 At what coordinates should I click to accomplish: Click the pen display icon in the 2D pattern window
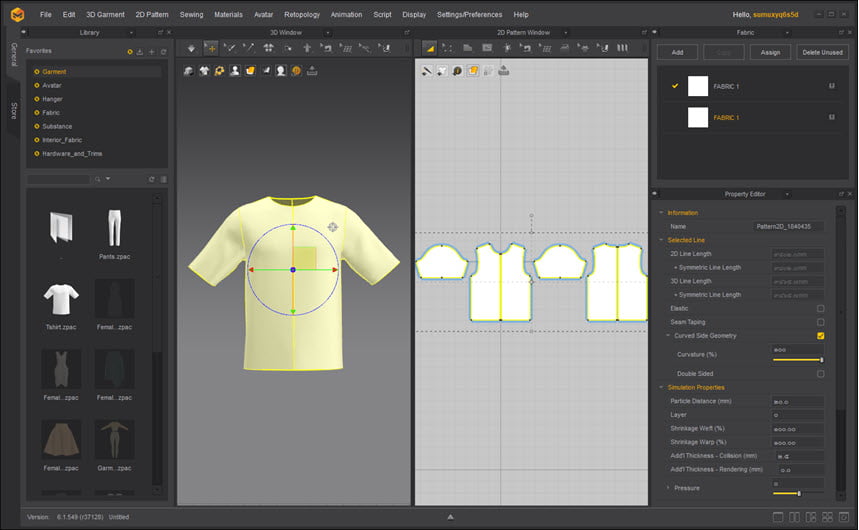tap(426, 71)
